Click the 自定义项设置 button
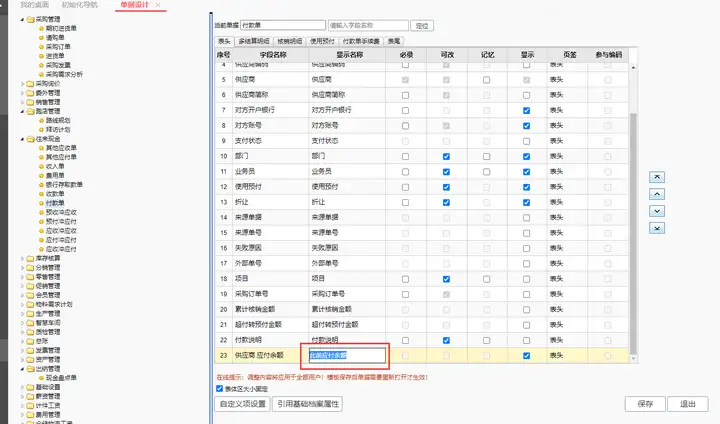This screenshot has width=720, height=424. (242, 404)
